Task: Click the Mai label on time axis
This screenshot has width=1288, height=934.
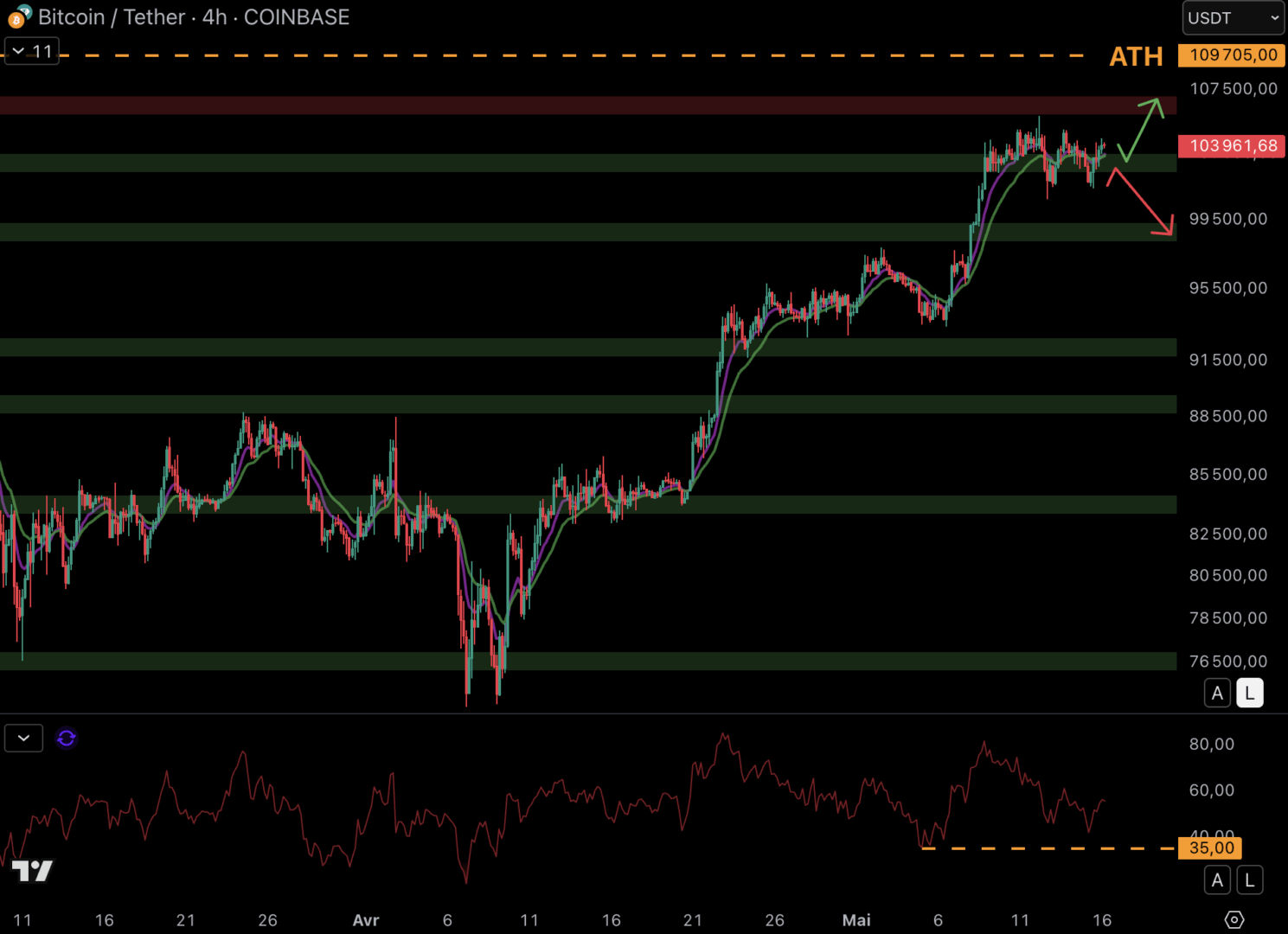Action: pos(856,920)
